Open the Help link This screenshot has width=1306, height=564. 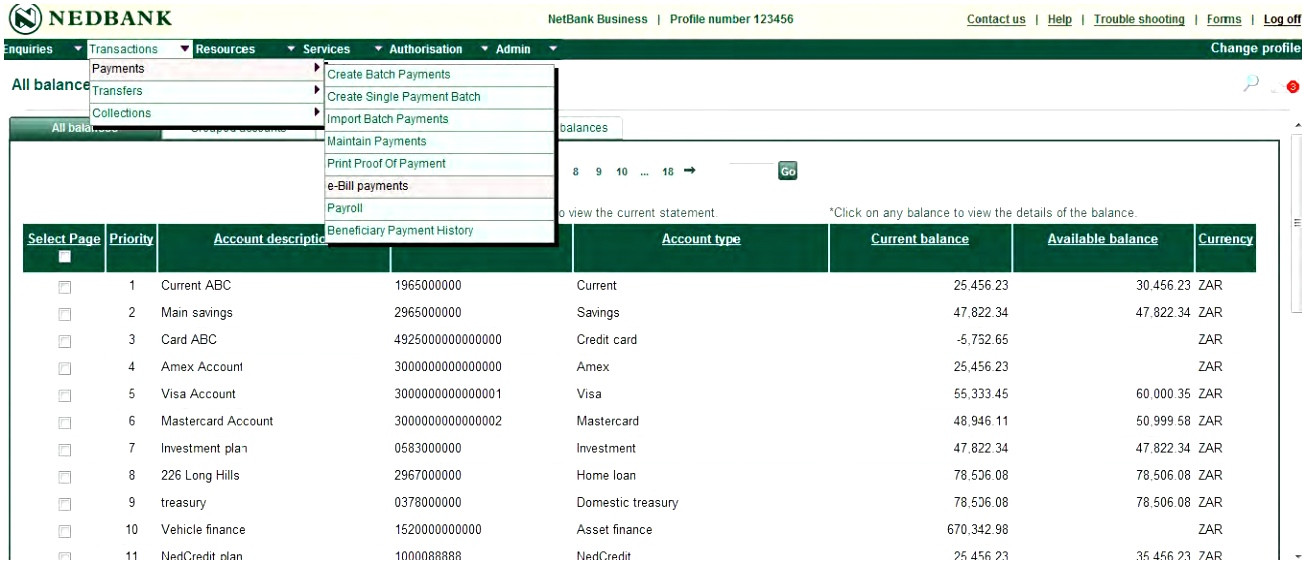pos(1059,20)
